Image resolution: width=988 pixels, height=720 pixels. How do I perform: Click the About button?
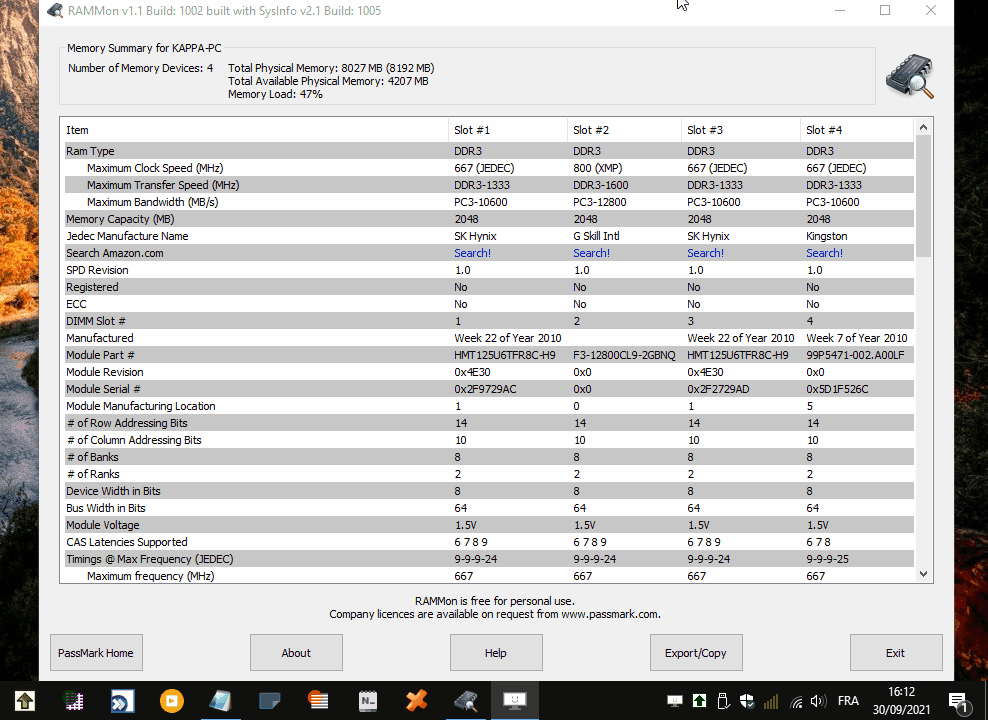[x=296, y=653]
